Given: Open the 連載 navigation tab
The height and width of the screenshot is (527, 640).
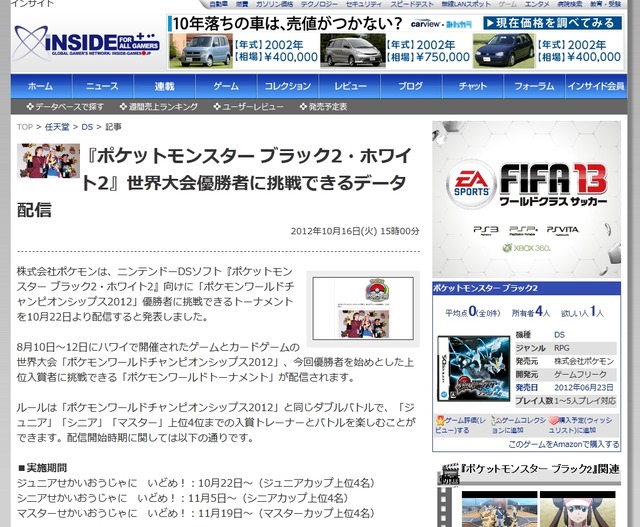Looking at the screenshot, I should (x=164, y=86).
